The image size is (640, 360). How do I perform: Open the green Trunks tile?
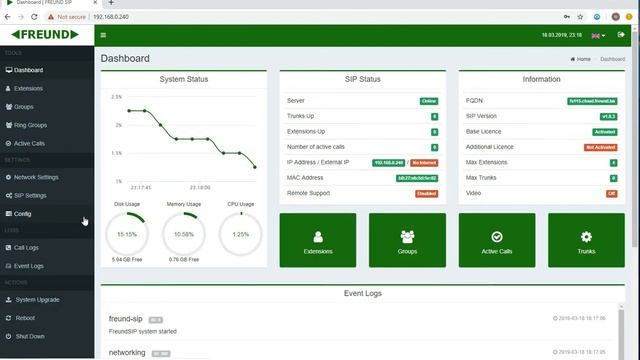586,240
